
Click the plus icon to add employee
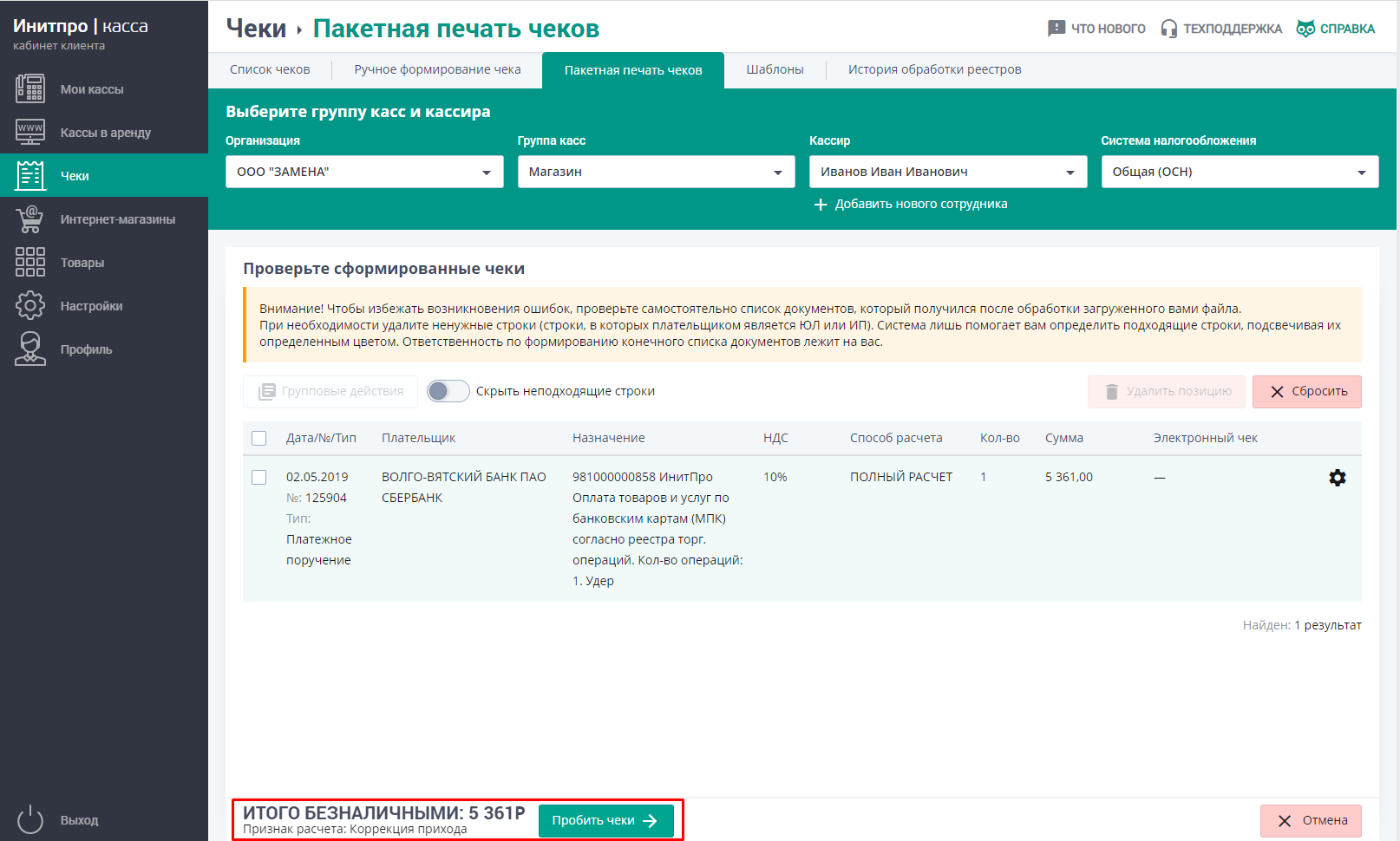821,205
